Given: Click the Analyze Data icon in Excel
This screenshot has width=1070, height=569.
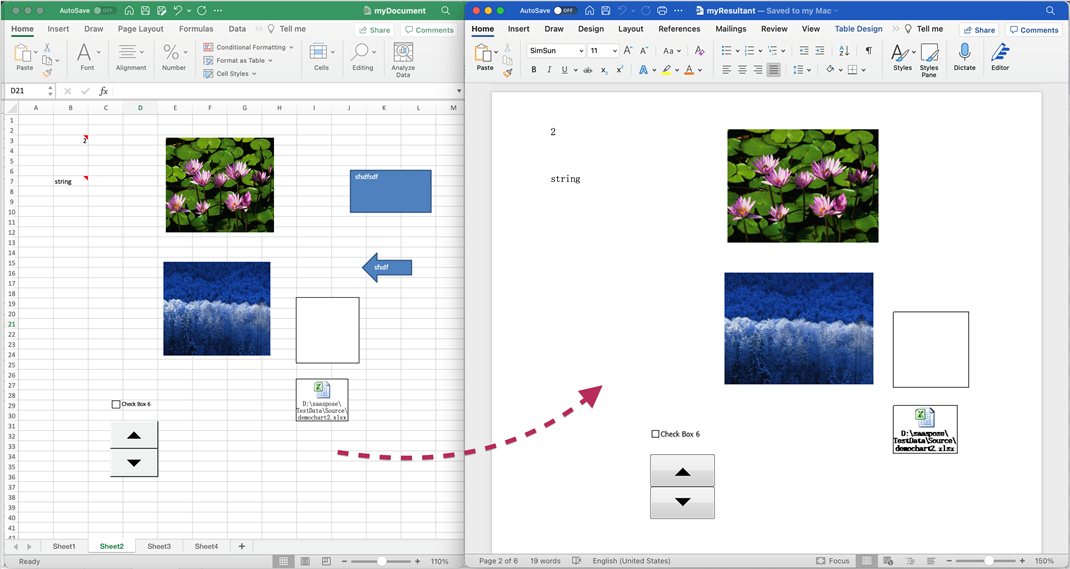Looking at the screenshot, I should pos(403,54).
